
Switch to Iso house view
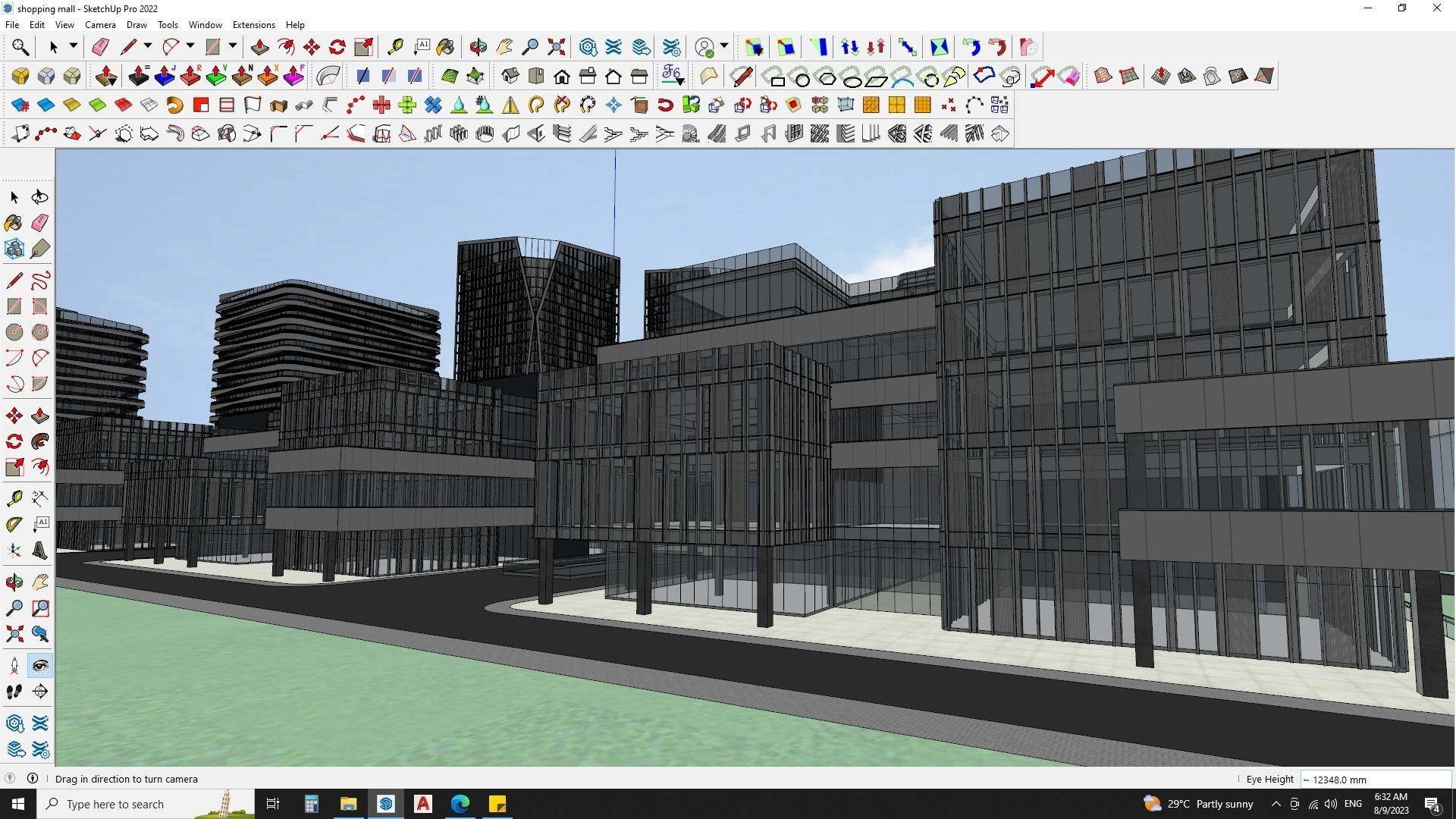(x=510, y=76)
